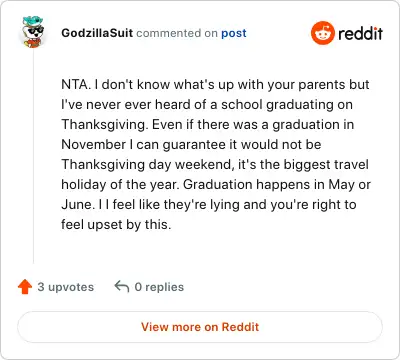Click line starting "Thanksgiving. Even if there"

208,124
